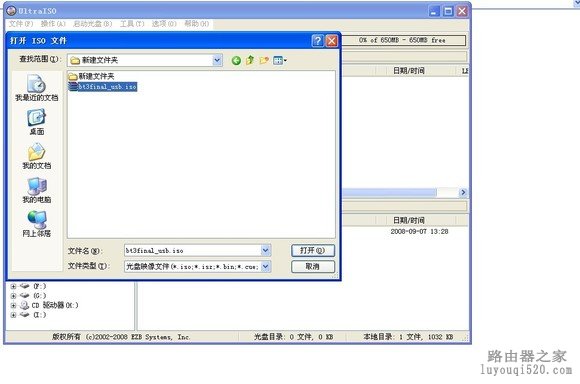Open My Documents places shortcut
Screen dimensions: 580x384
(37, 156)
